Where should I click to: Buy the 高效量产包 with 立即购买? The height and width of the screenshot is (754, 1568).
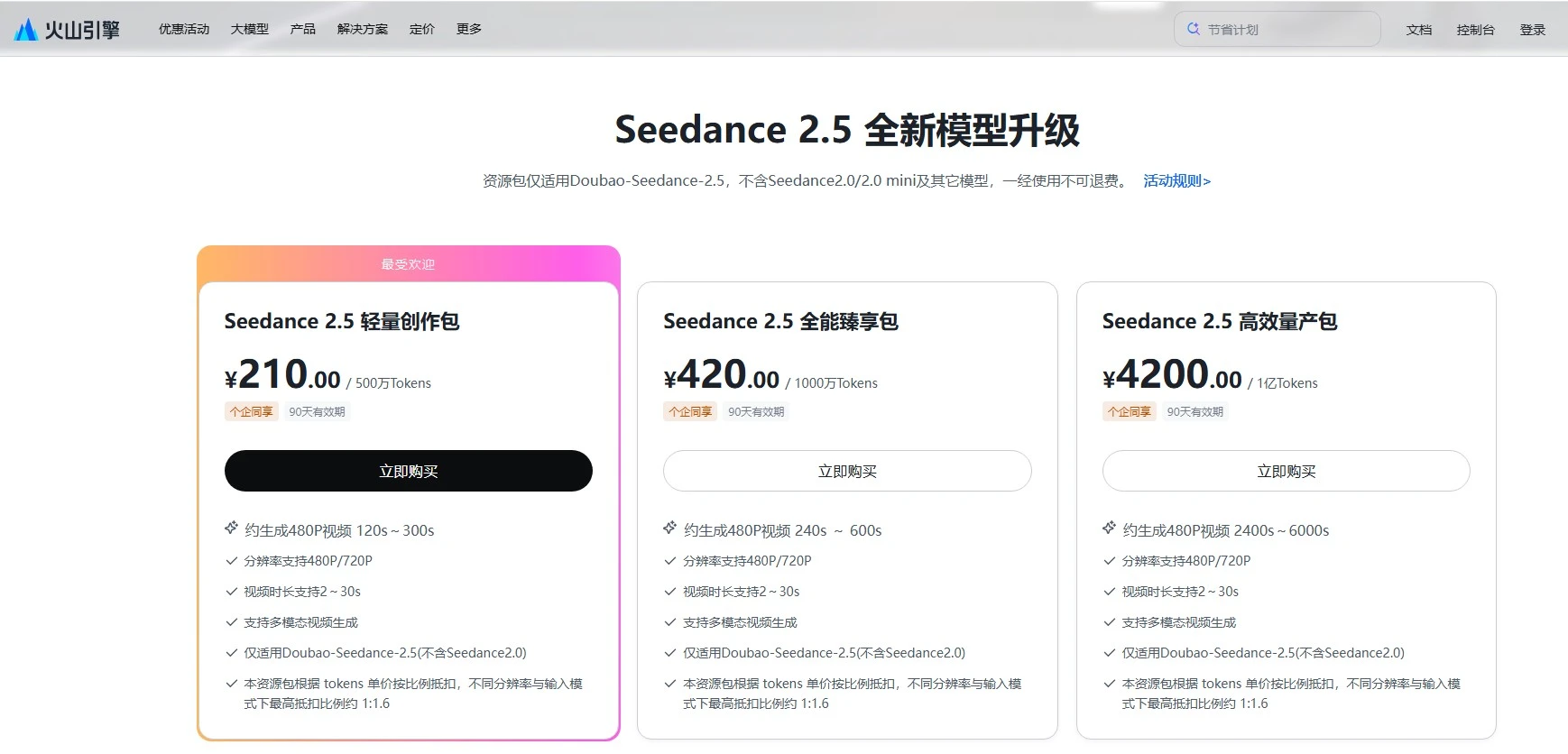tap(1287, 471)
